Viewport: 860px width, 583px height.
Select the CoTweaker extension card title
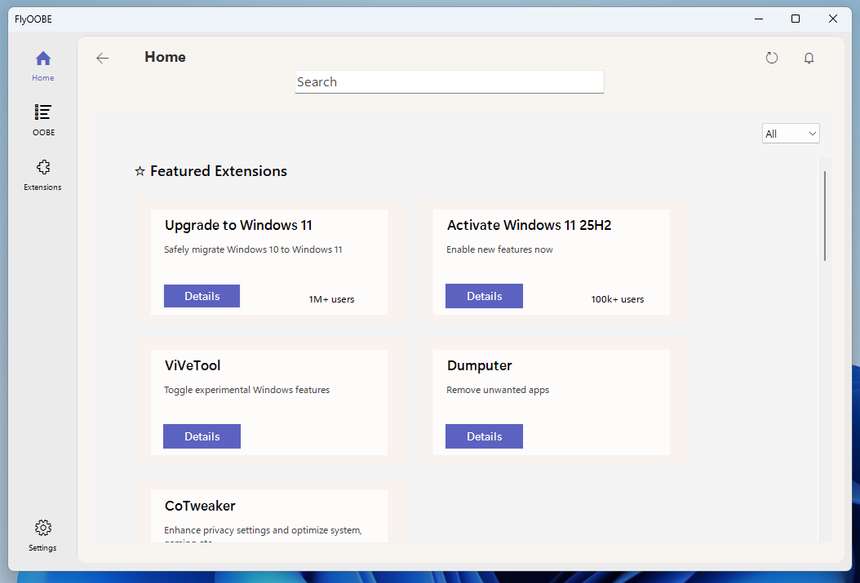[x=200, y=506]
